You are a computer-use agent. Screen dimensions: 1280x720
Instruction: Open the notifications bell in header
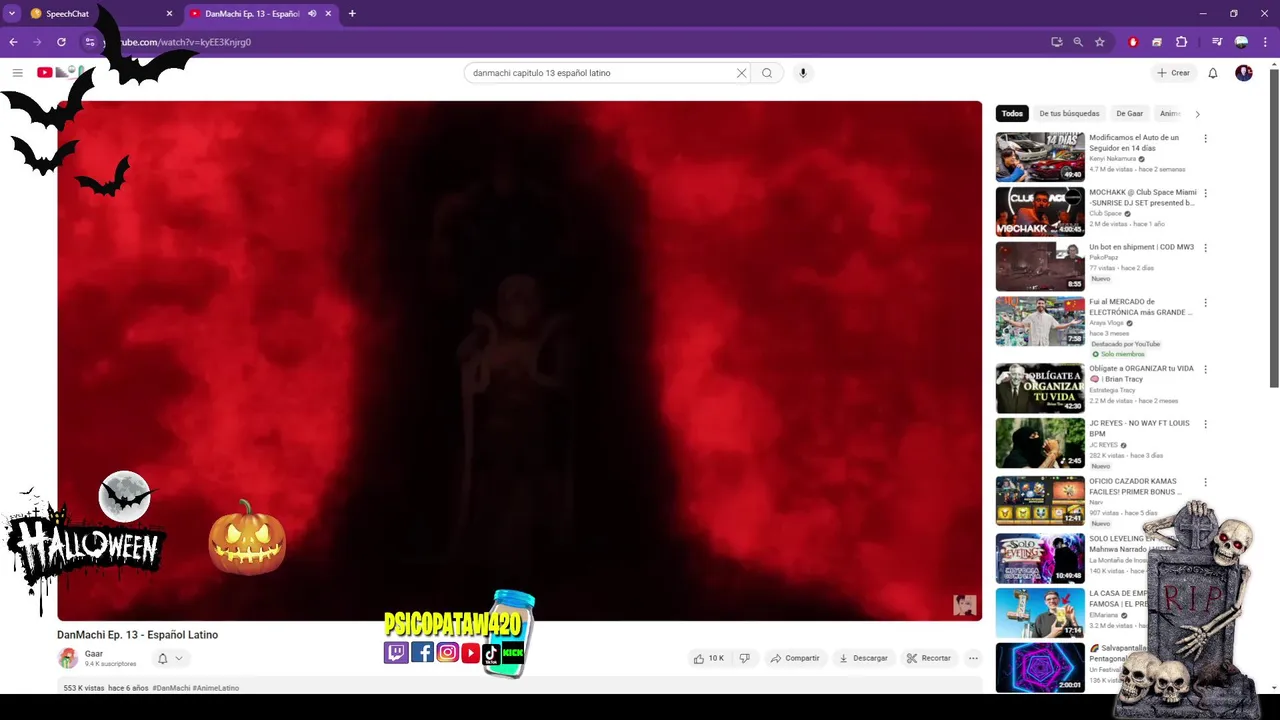point(1212,73)
